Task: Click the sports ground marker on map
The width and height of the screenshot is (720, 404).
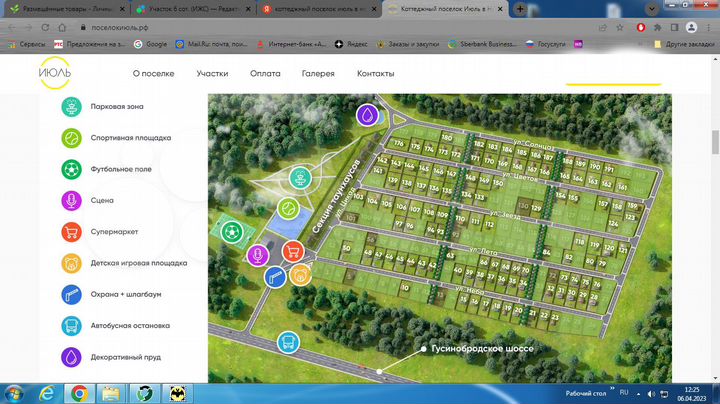Action: [x=288, y=209]
